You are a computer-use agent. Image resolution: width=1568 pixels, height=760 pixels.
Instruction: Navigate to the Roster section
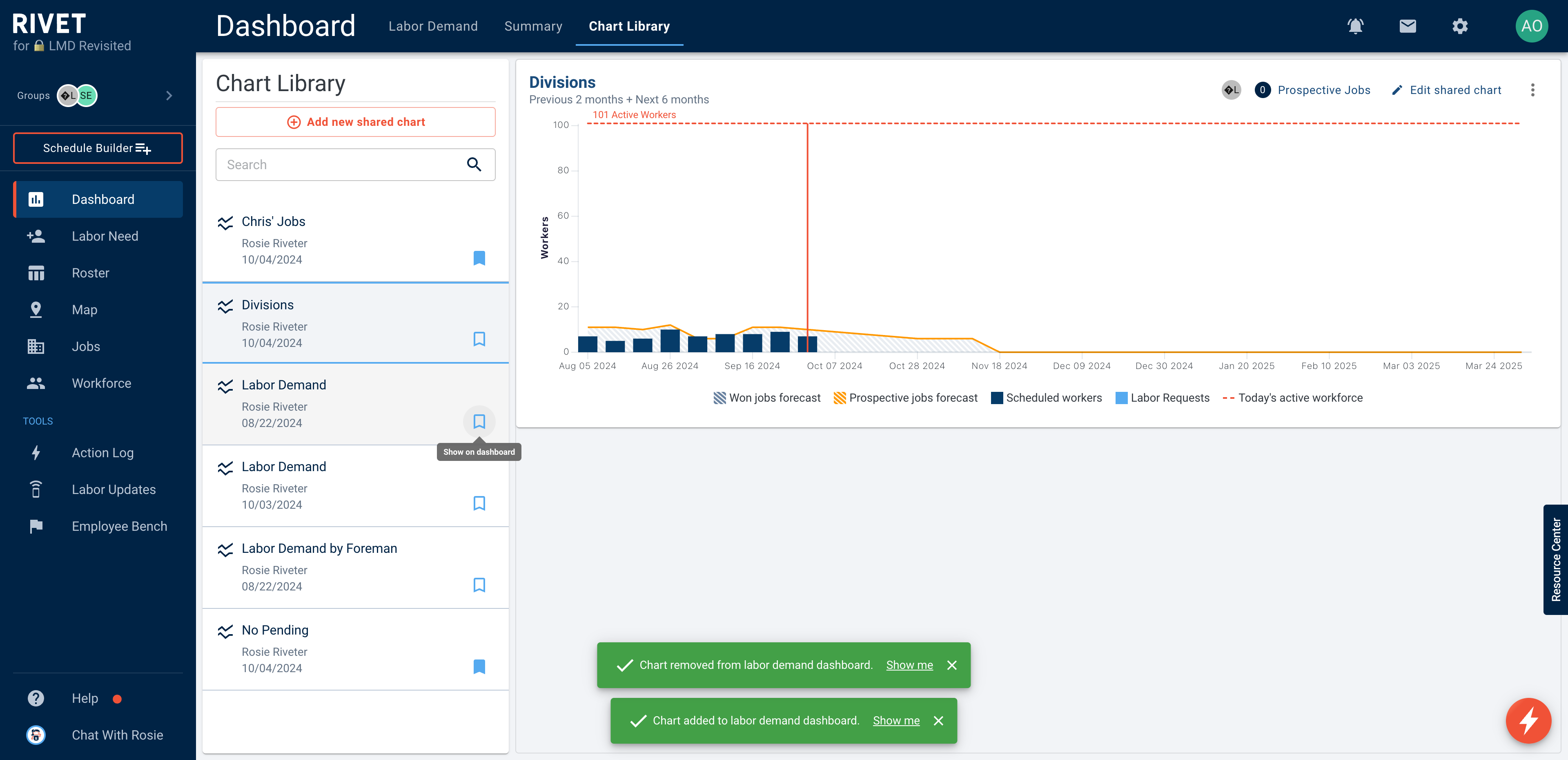click(89, 272)
